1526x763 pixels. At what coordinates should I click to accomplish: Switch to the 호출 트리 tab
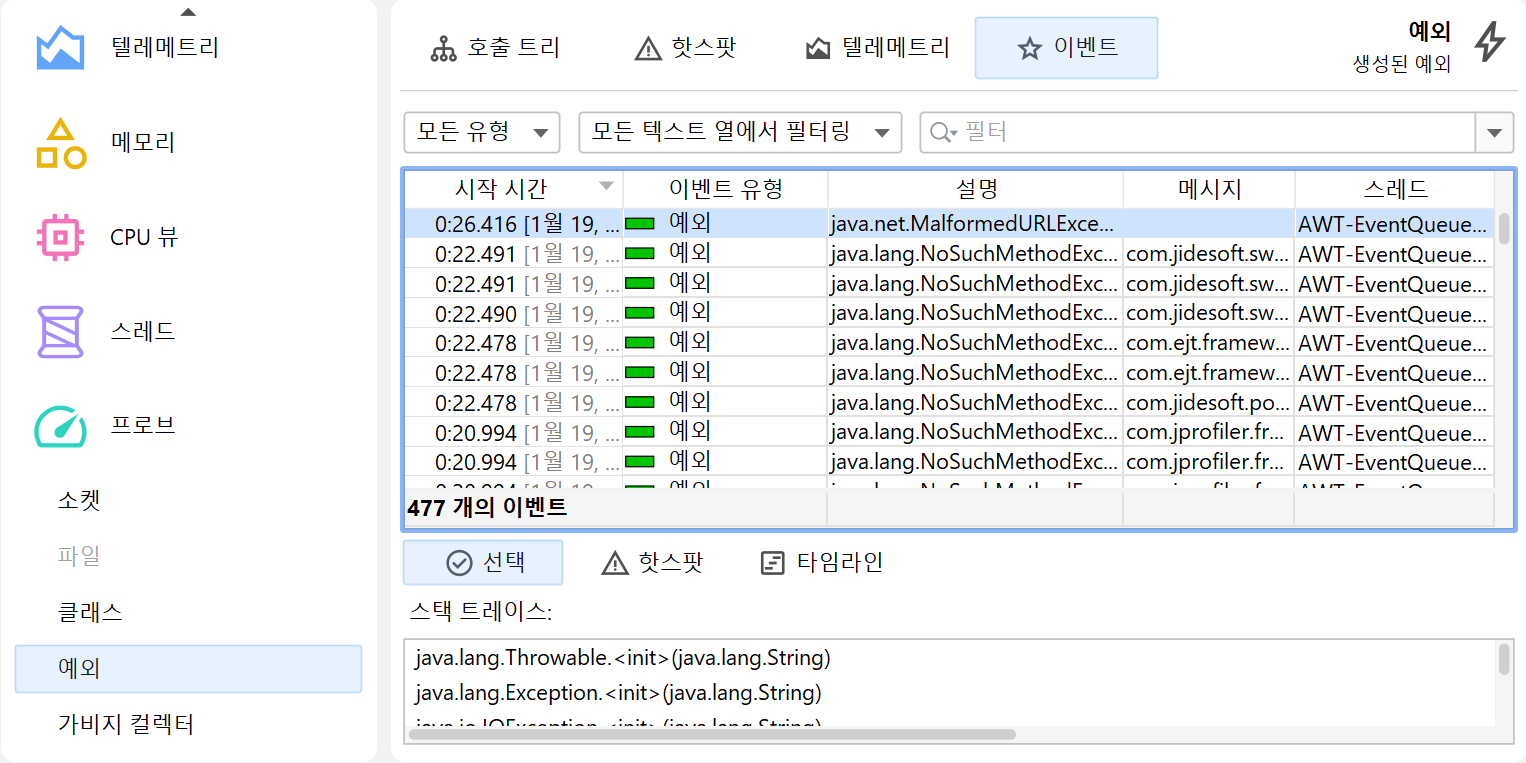495,47
